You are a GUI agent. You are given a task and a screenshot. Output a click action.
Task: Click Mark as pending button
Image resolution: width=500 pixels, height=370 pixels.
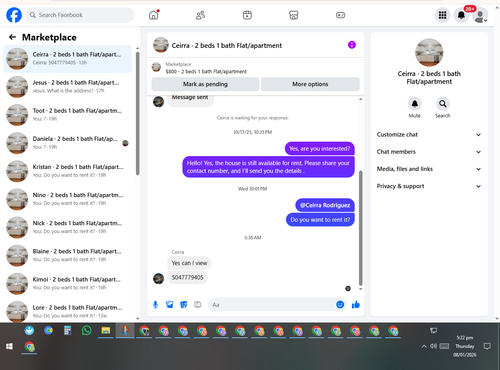coord(205,84)
